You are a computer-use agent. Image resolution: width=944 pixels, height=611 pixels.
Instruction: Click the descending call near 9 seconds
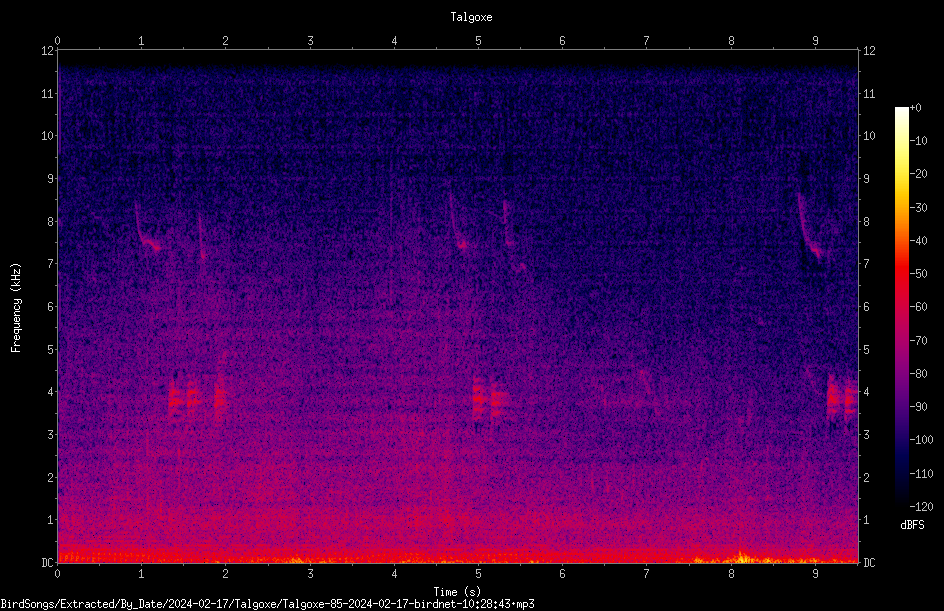click(810, 226)
